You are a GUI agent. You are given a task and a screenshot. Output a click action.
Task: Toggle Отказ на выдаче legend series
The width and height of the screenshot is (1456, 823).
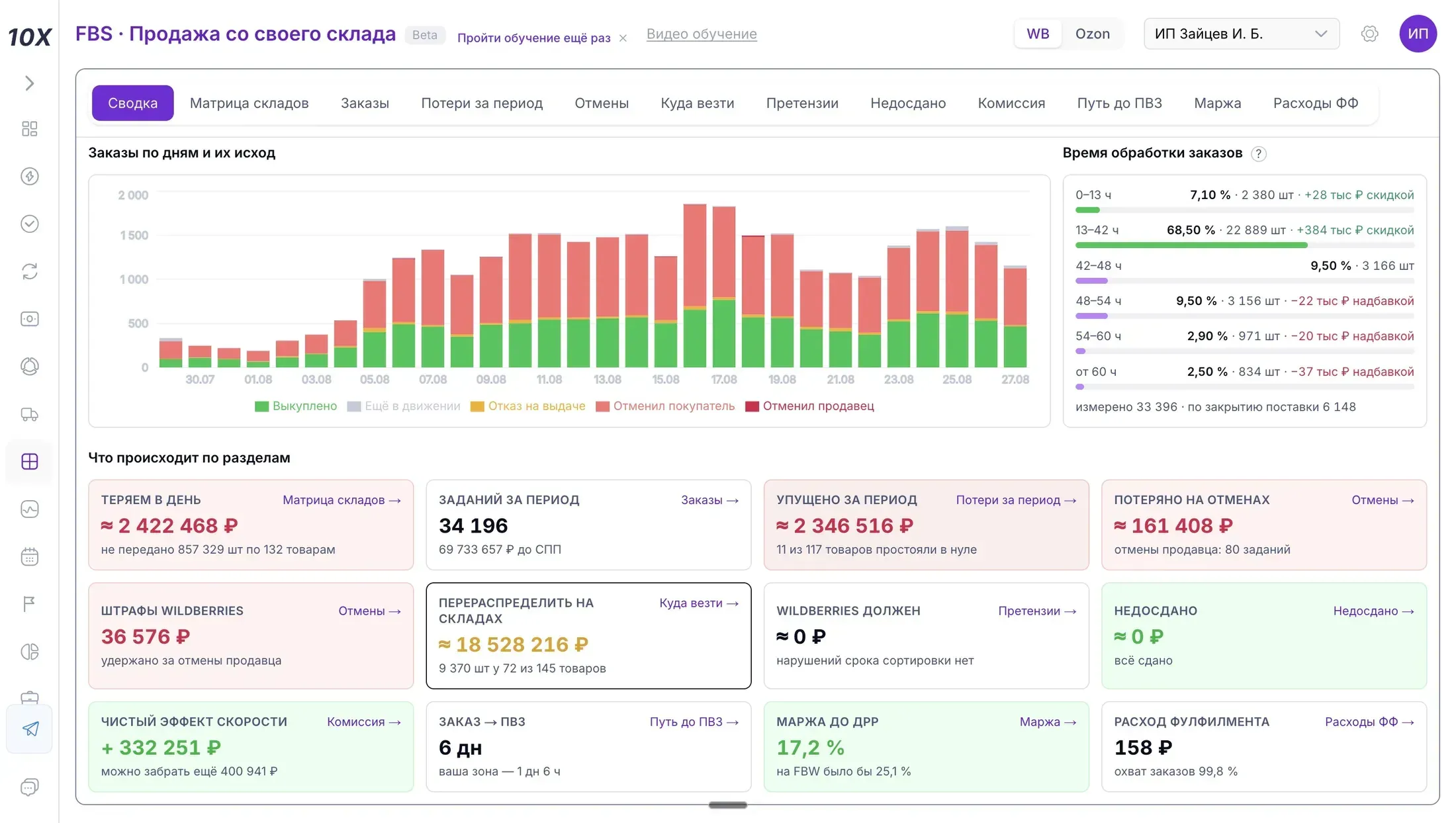pos(527,406)
